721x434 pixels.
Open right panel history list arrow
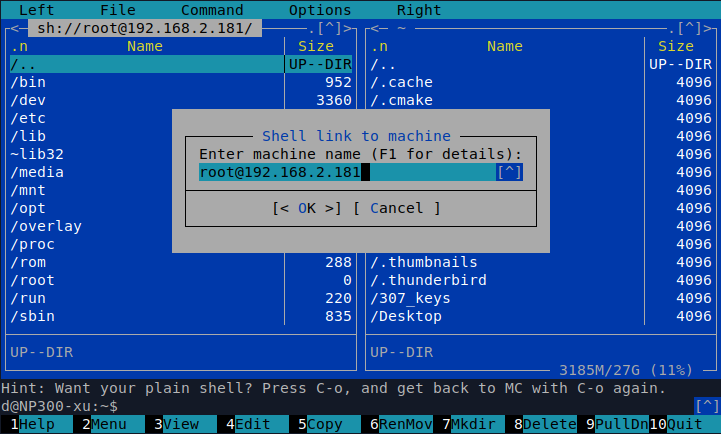tap(688, 28)
